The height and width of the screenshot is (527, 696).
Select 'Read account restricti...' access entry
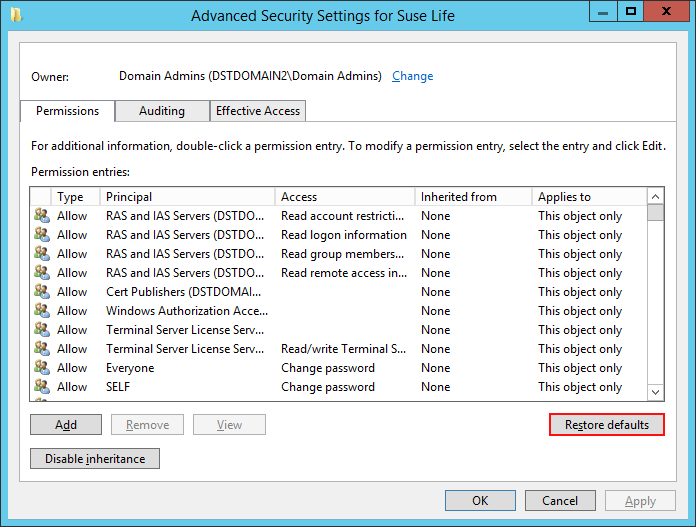(x=343, y=216)
